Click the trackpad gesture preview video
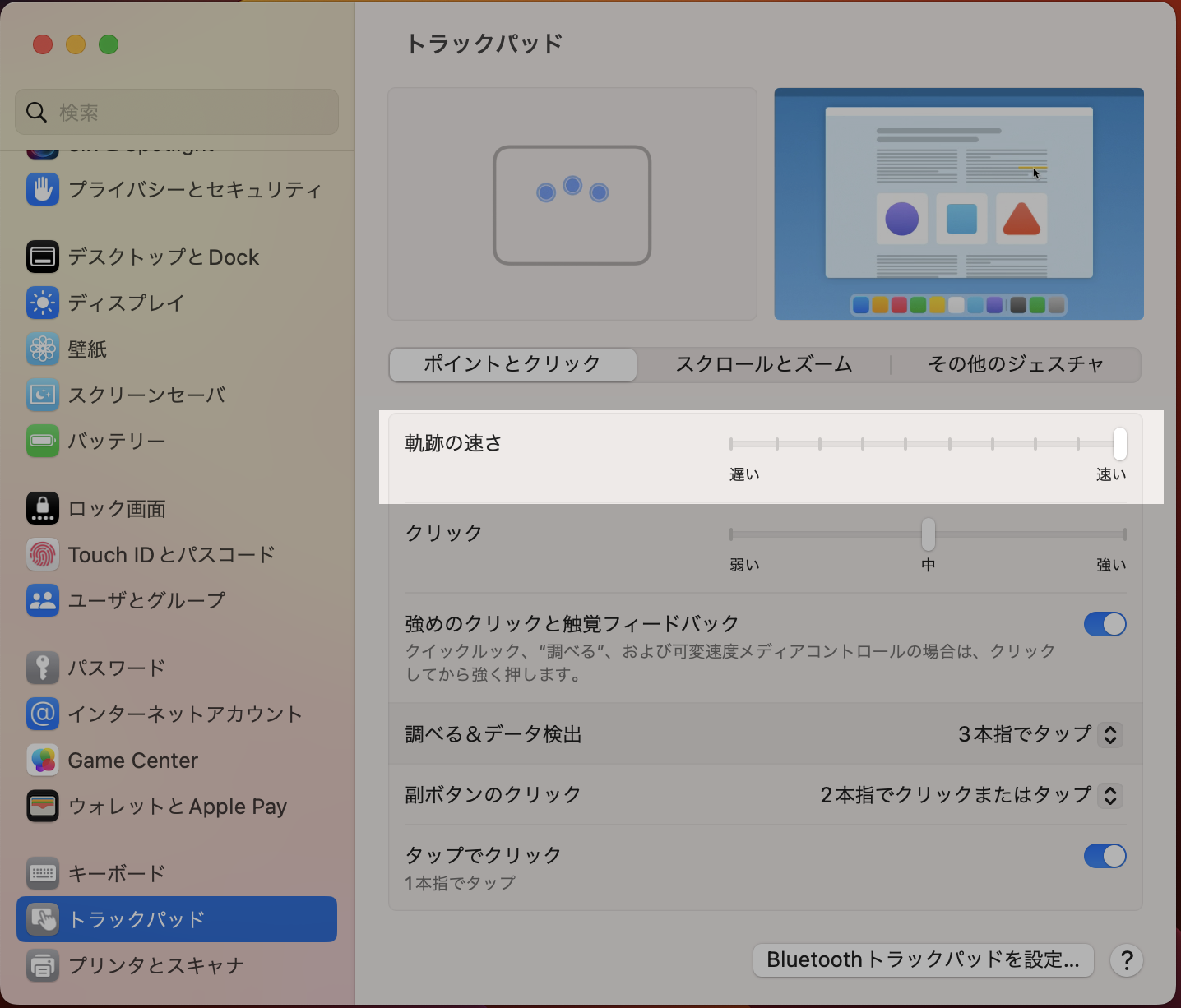 (x=959, y=204)
